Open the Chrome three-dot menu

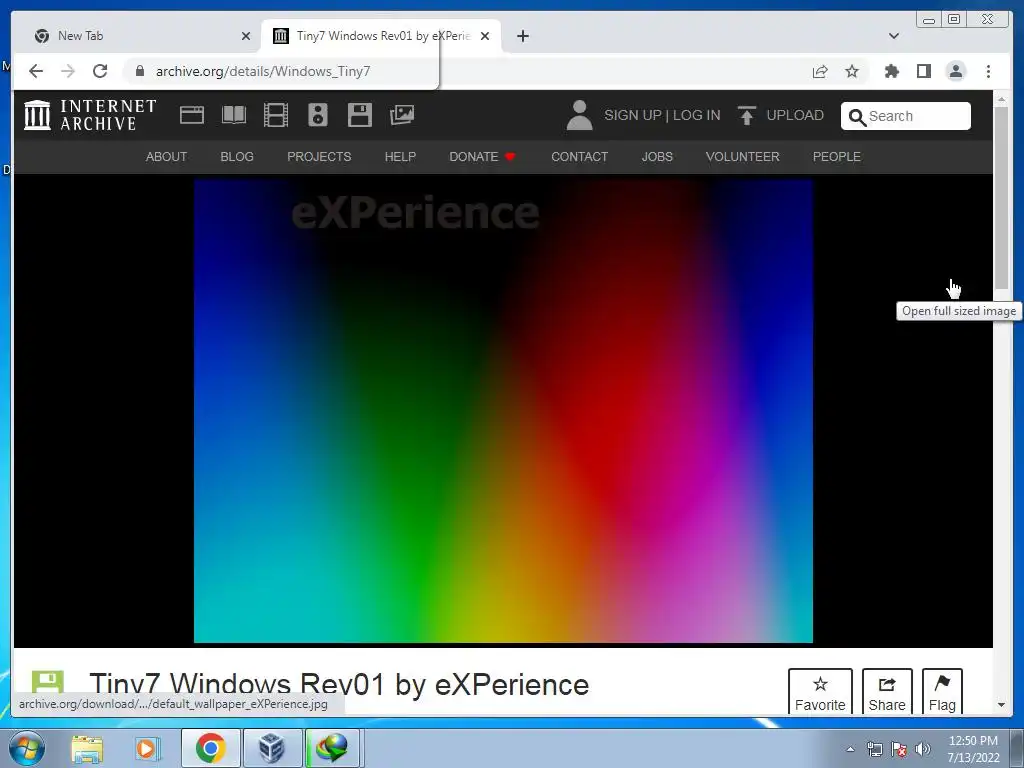988,71
